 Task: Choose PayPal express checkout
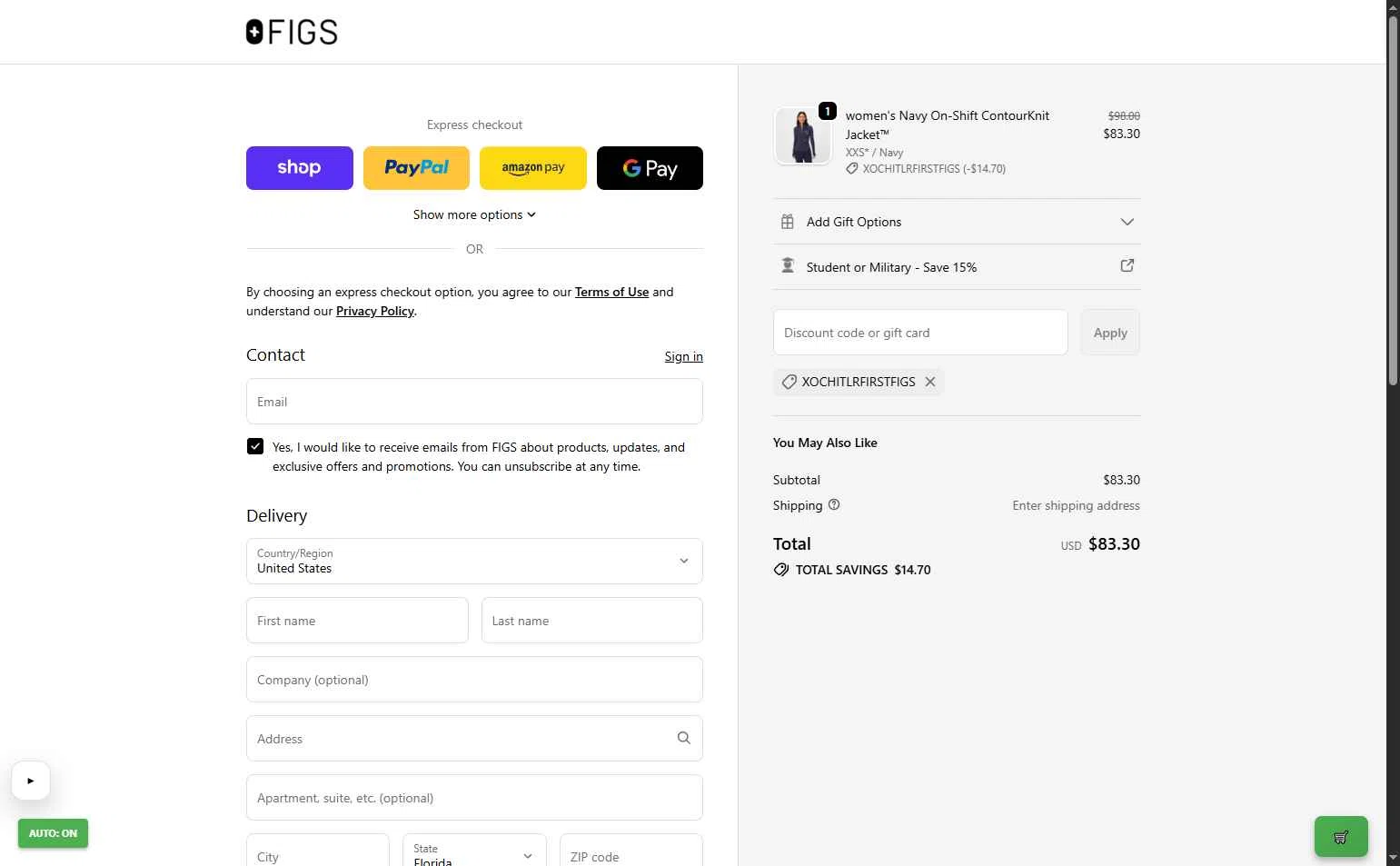click(x=416, y=168)
